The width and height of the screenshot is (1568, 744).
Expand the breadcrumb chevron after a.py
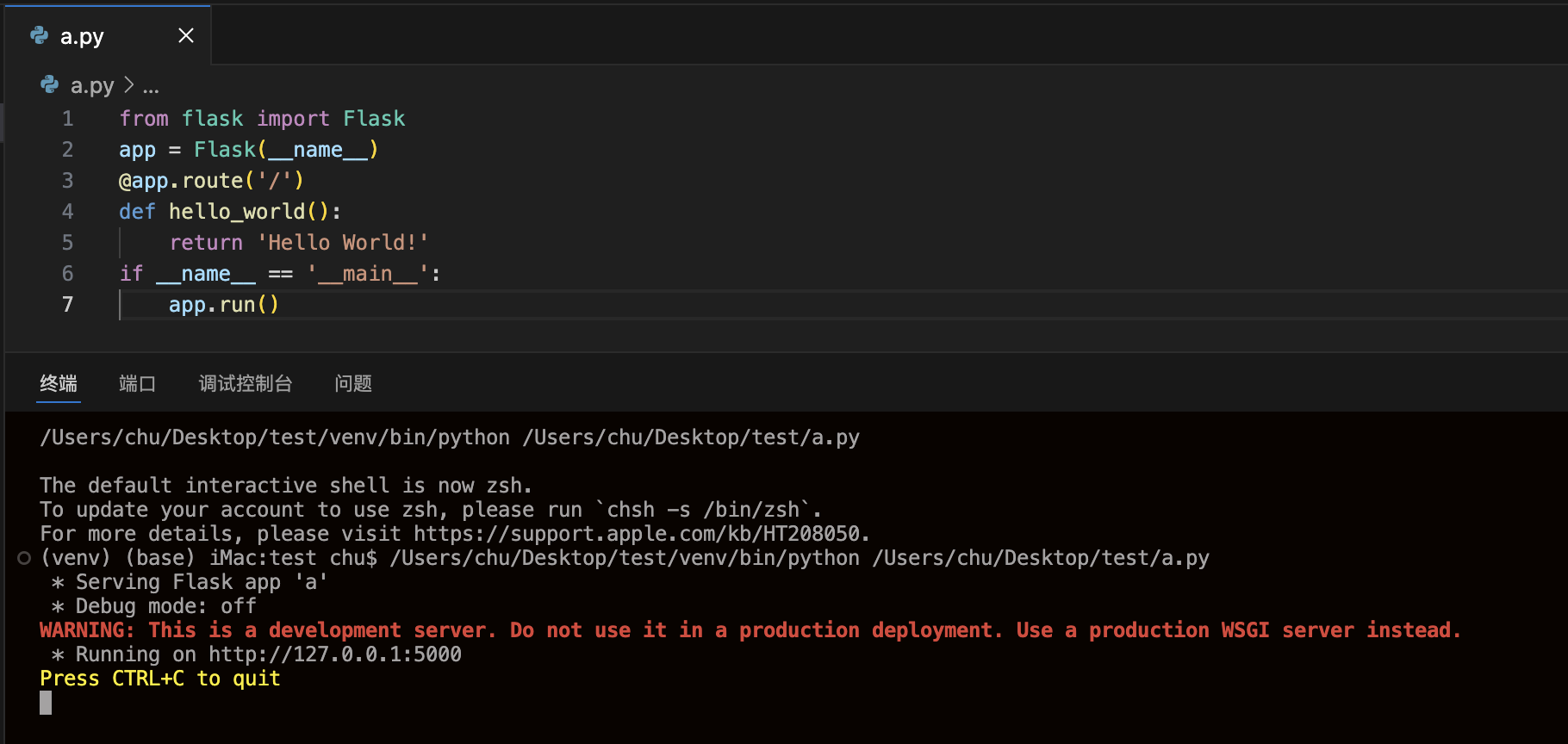[x=128, y=84]
